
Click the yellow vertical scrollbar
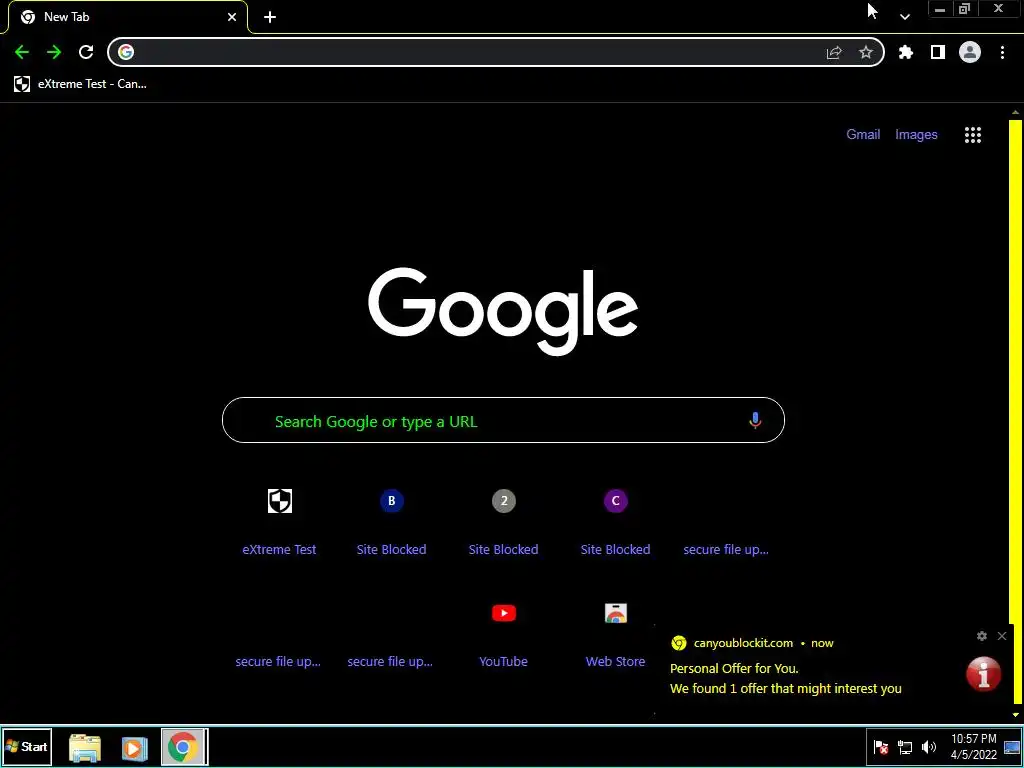[1016, 411]
